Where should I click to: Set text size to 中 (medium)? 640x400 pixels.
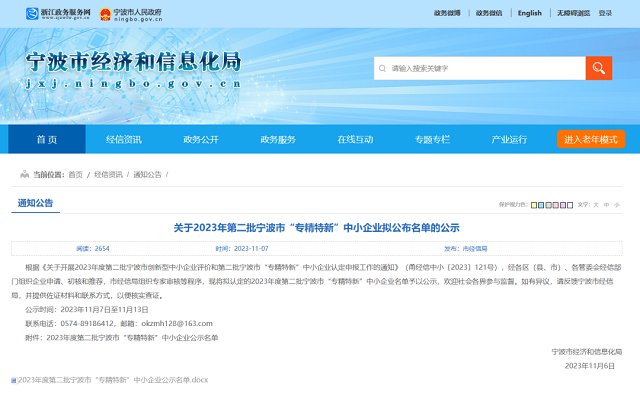coord(607,205)
